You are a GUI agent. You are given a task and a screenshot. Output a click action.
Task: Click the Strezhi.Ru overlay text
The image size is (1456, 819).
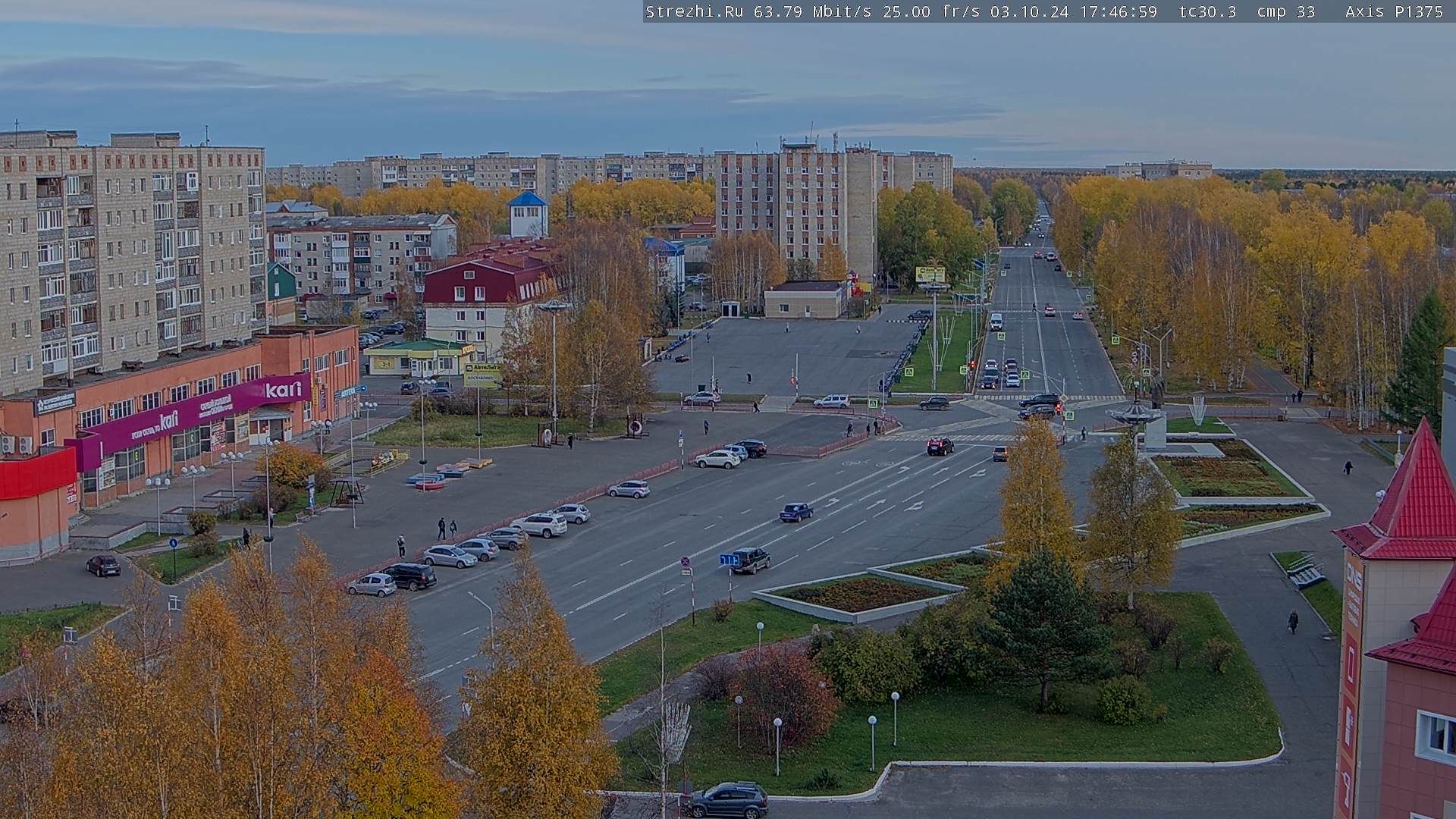pyautogui.click(x=694, y=11)
